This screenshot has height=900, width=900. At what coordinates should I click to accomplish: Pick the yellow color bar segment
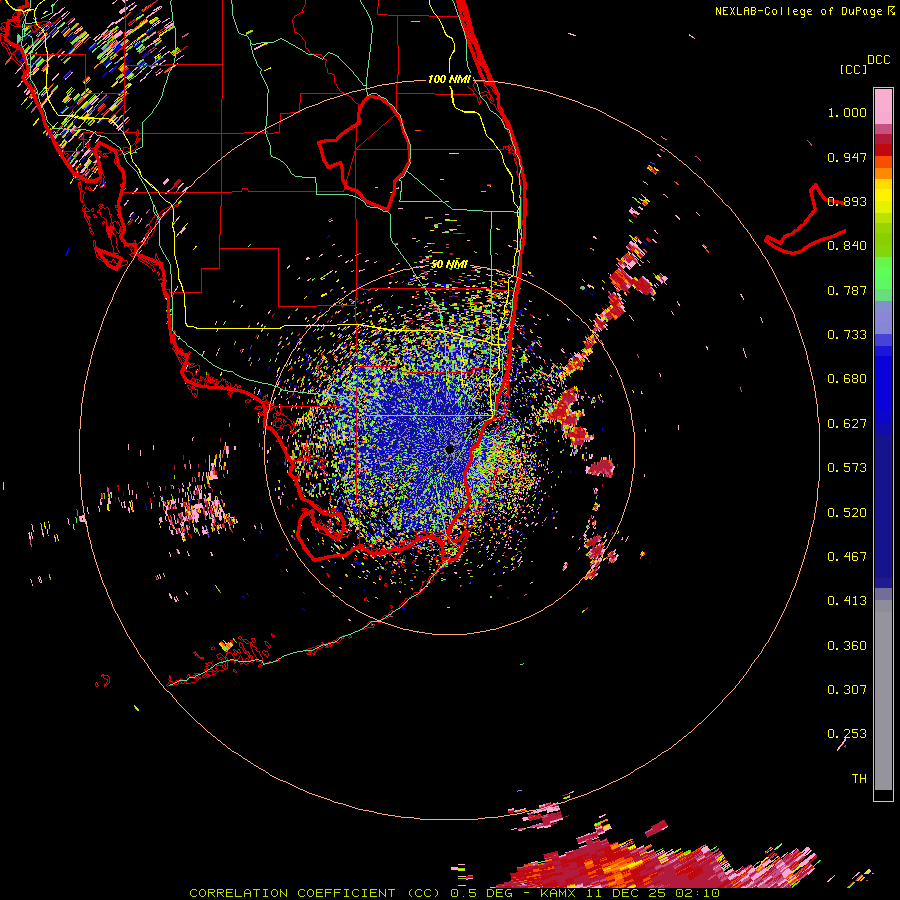(x=883, y=196)
